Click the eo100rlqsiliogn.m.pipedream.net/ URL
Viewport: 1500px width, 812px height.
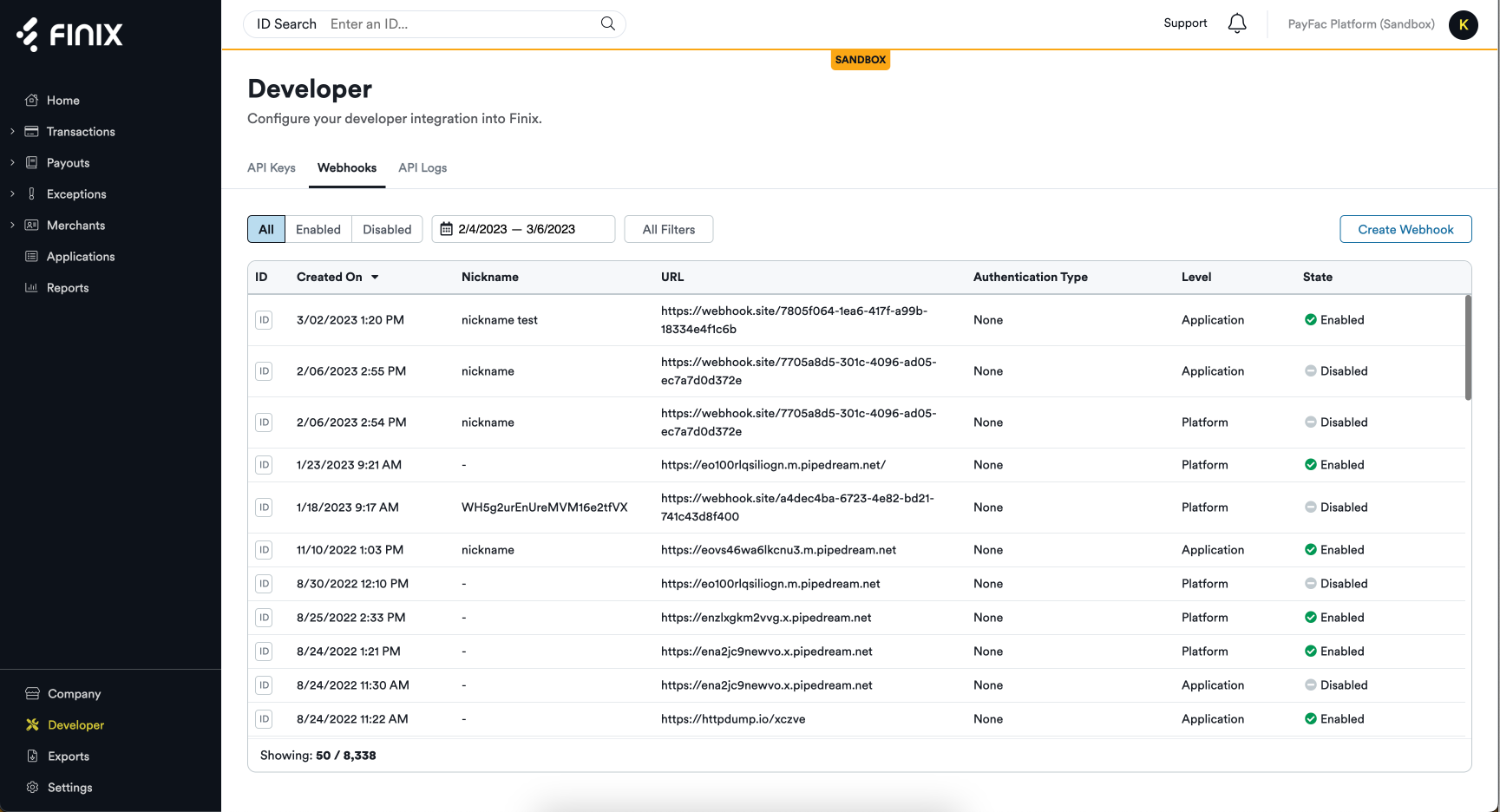click(773, 465)
